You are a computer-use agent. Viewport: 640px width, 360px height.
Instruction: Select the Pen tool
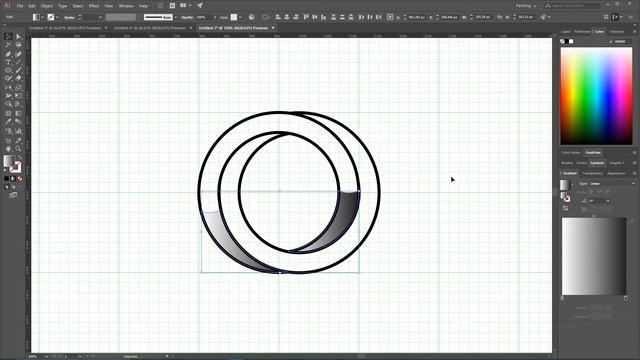click(8, 54)
